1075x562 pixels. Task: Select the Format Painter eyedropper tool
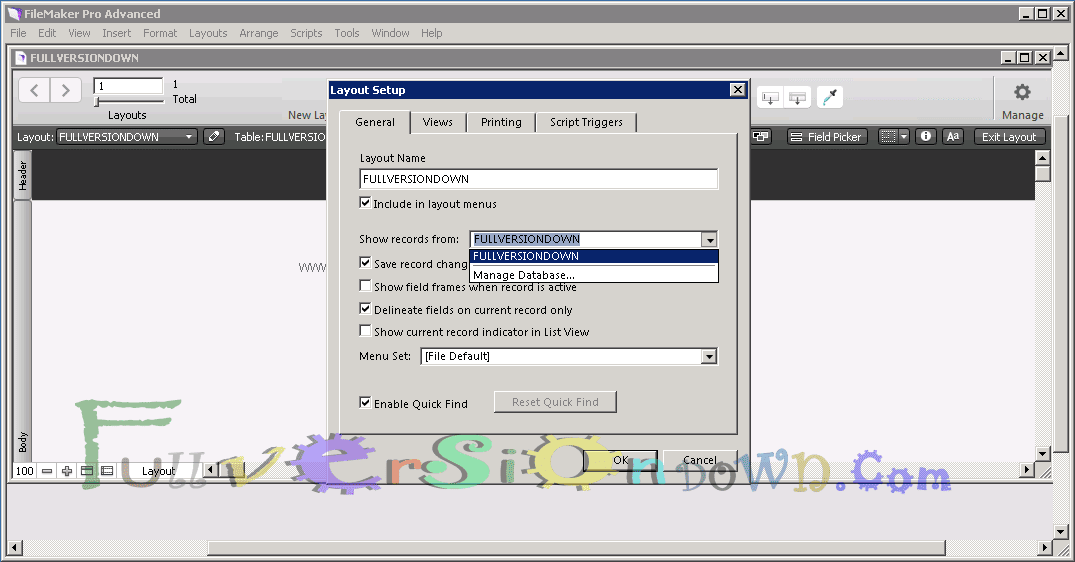(x=830, y=97)
